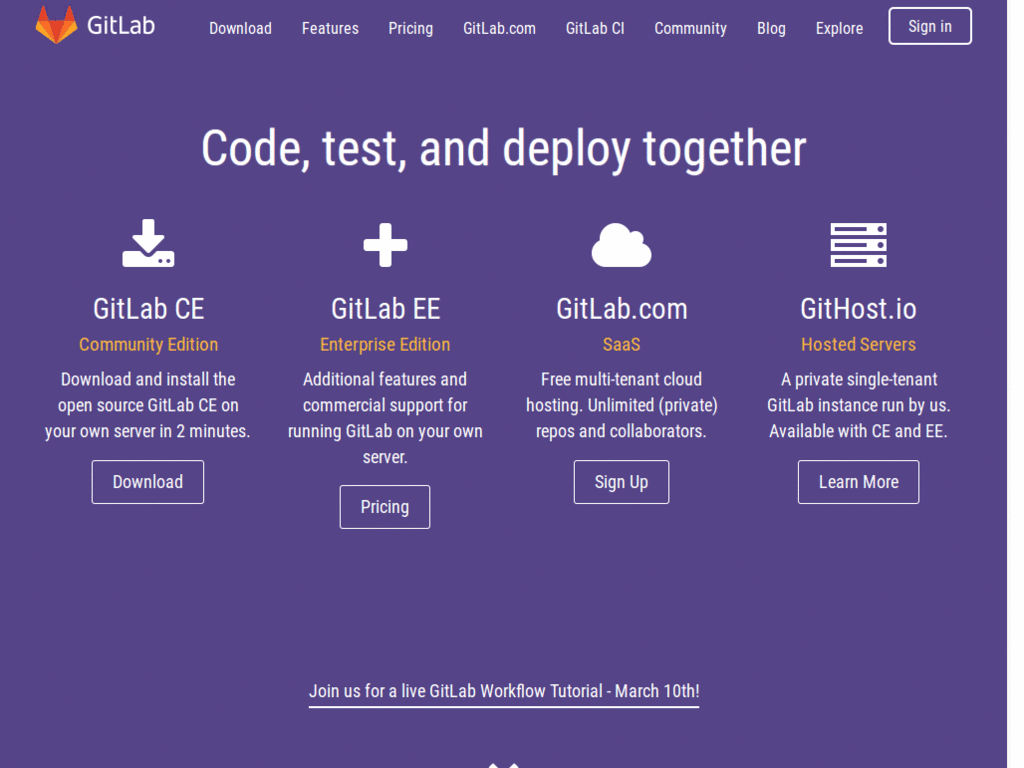Image resolution: width=1024 pixels, height=768 pixels.
Task: Click the GitLab.com heading in the columns
Action: pyautogui.click(x=622, y=309)
